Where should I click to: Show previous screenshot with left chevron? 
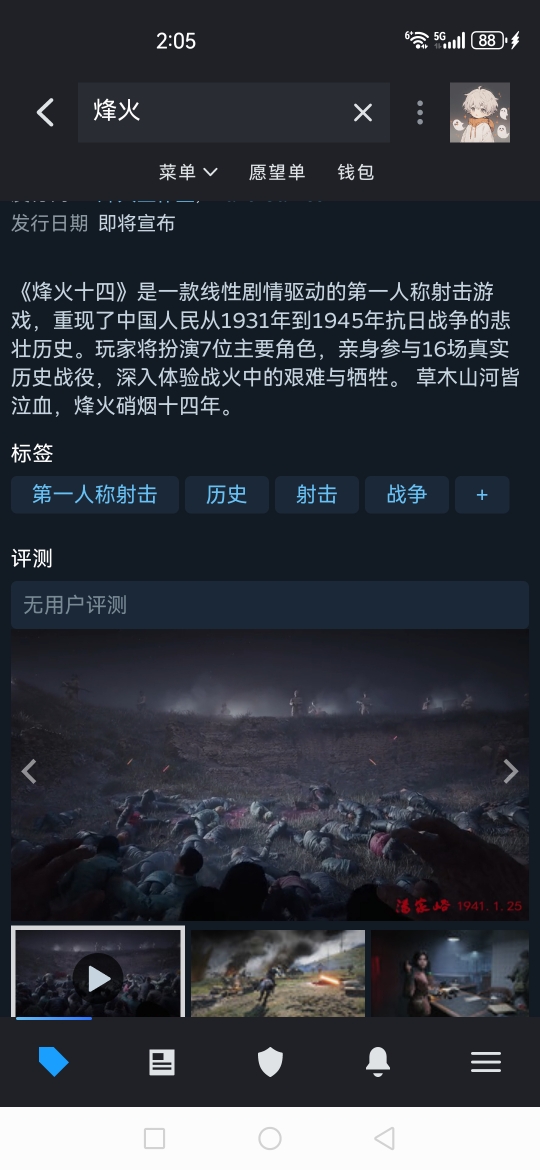click(29, 772)
